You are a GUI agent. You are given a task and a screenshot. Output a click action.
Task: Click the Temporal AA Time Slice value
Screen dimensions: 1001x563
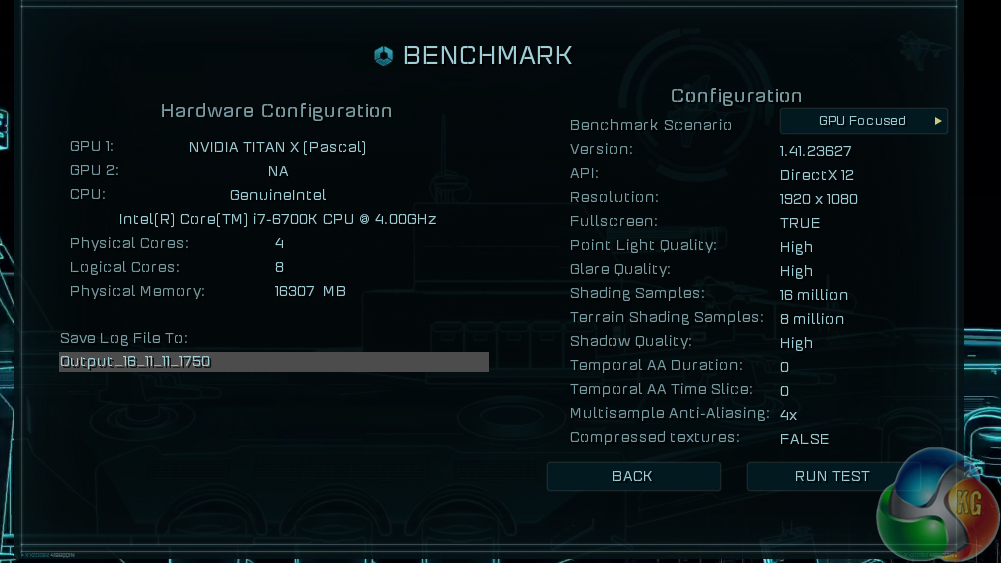[784, 391]
